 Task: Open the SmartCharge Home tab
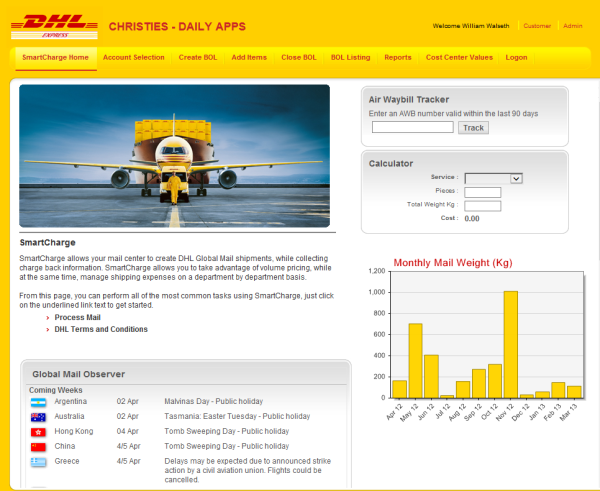(56, 58)
